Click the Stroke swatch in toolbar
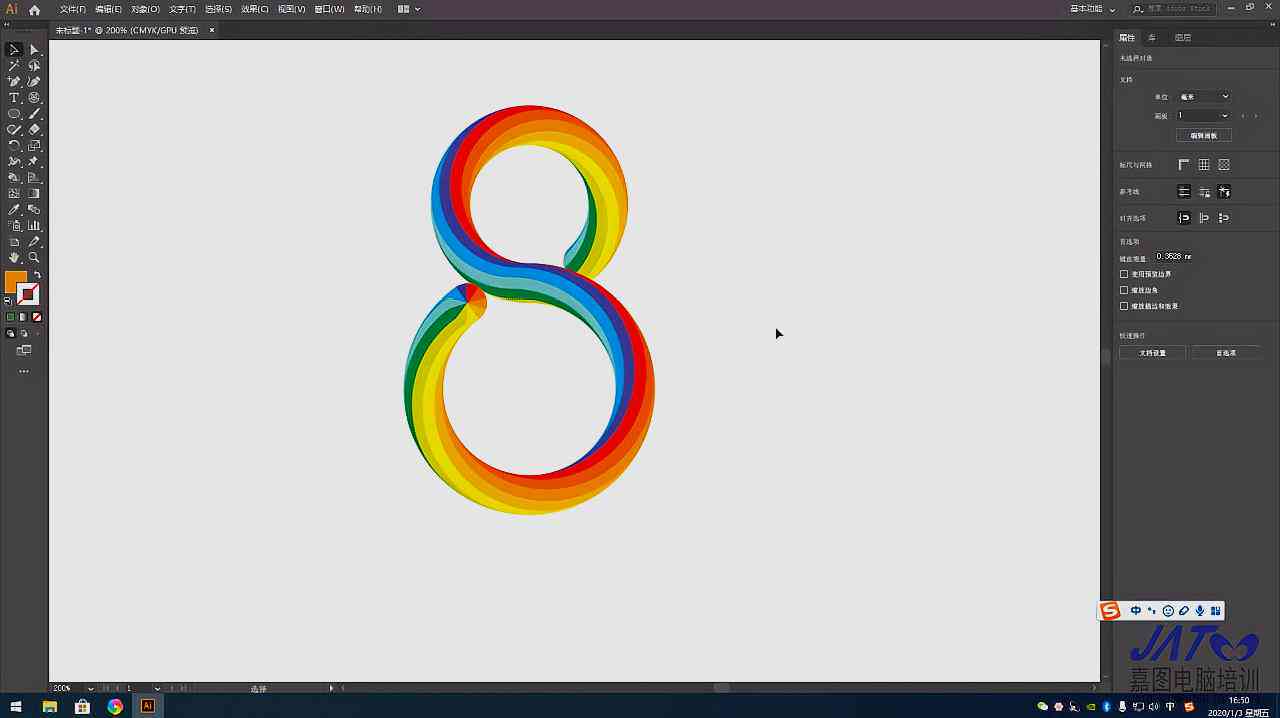The height and width of the screenshot is (718, 1280). click(29, 294)
